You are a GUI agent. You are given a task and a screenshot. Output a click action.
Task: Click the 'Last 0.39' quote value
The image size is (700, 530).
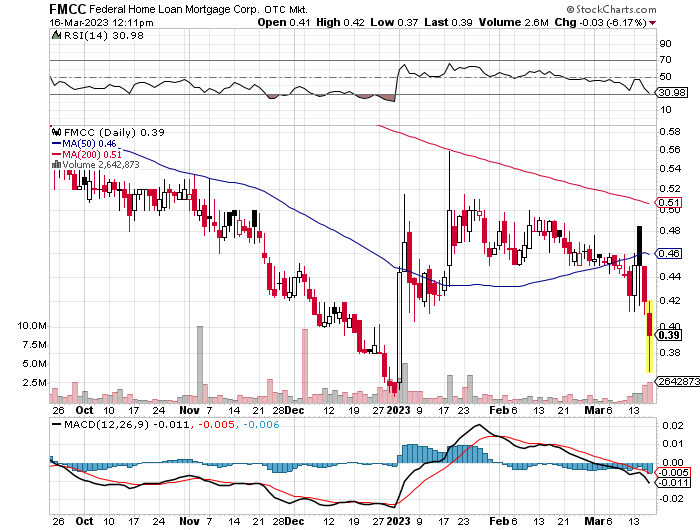pos(448,22)
